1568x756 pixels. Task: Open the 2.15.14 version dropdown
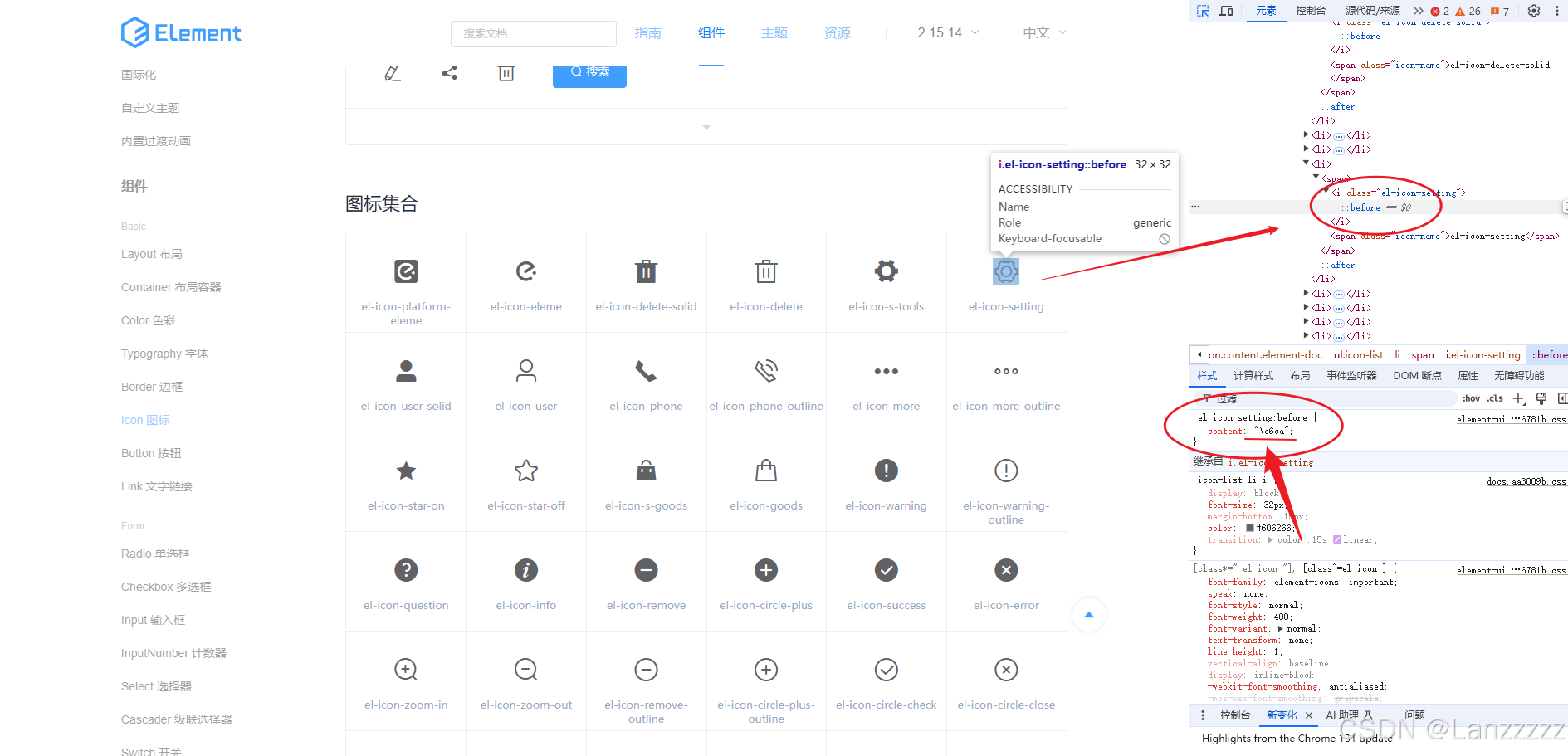click(945, 32)
